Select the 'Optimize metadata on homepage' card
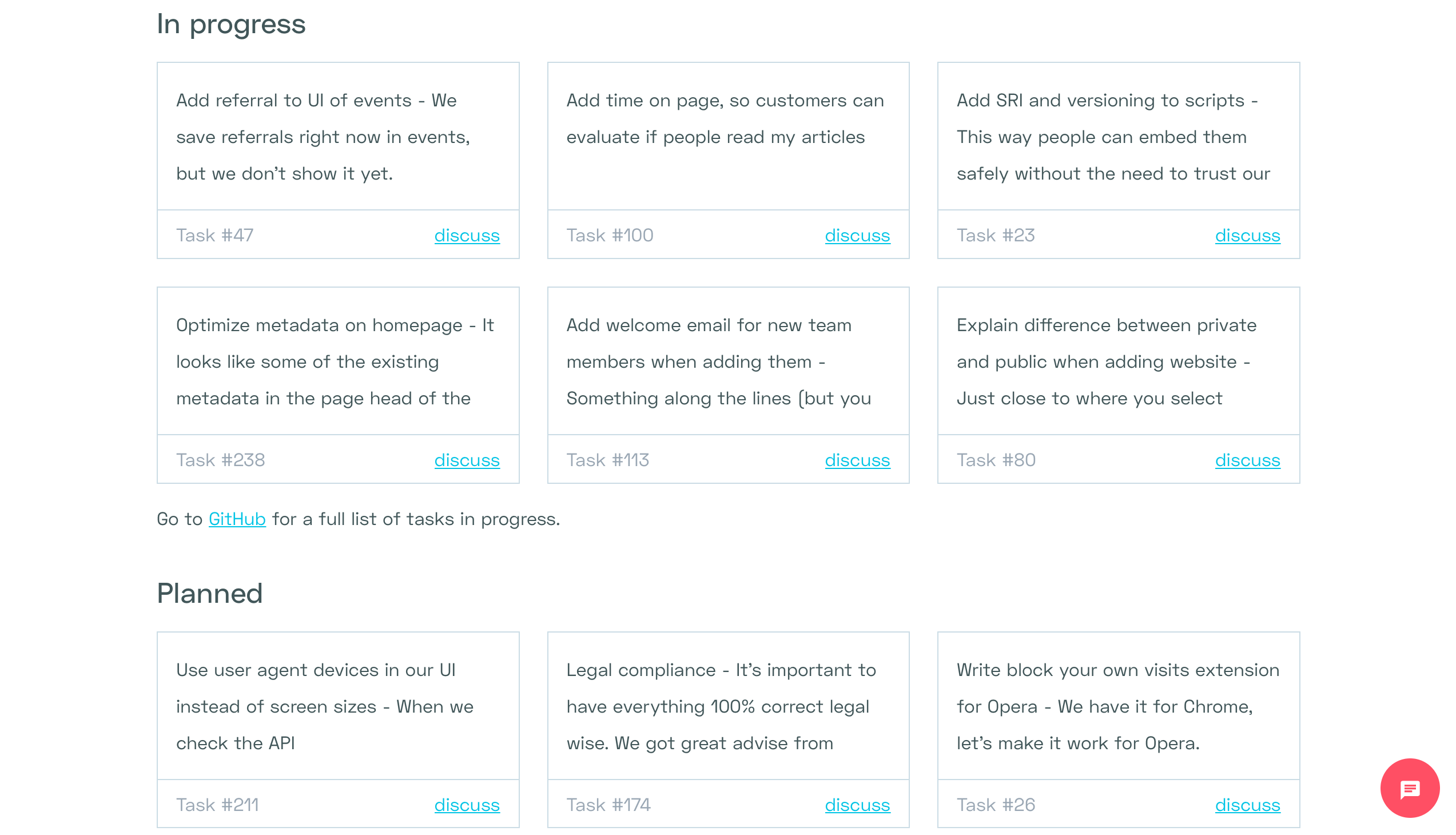The height and width of the screenshot is (835, 1456). tap(338, 361)
